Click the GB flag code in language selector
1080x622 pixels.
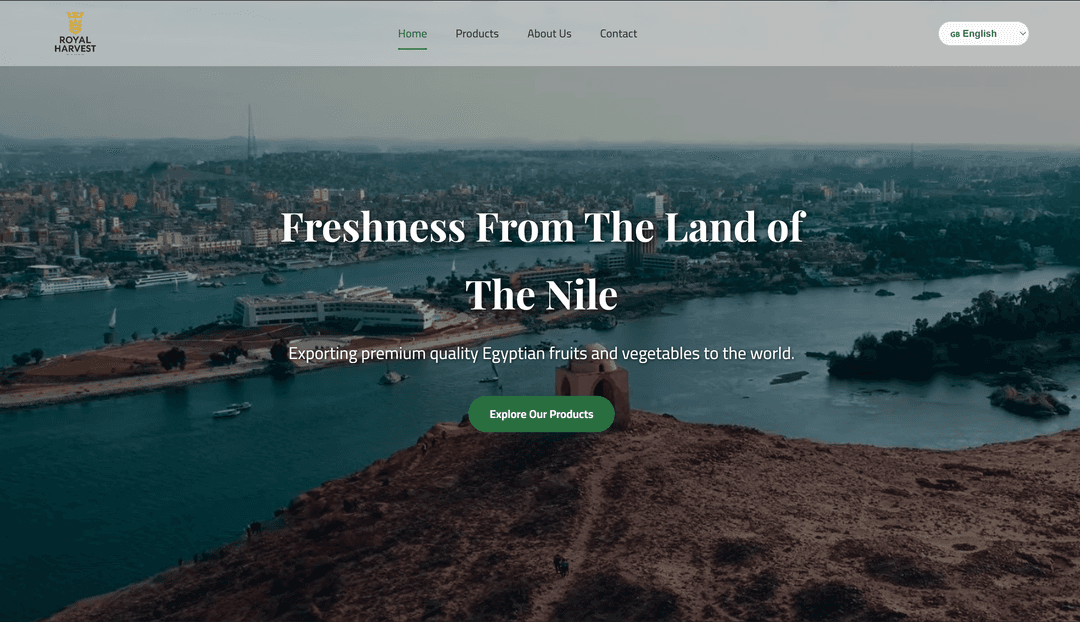pyautogui.click(x=955, y=34)
